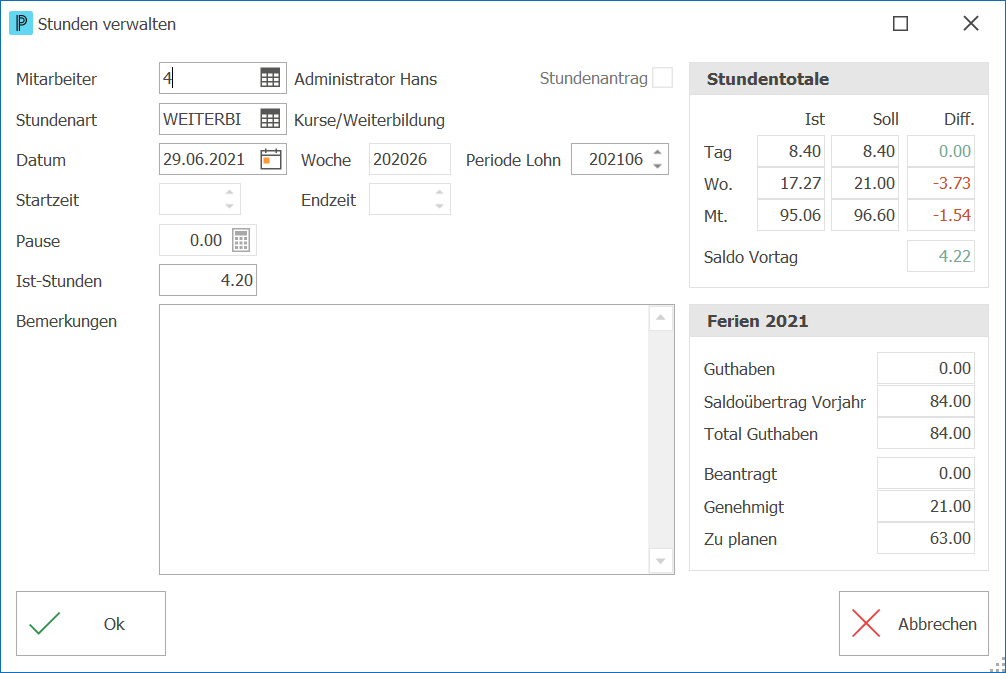1006x673 pixels.
Task: Open the Mitarbeiter lookup table icon
Action: [270, 78]
